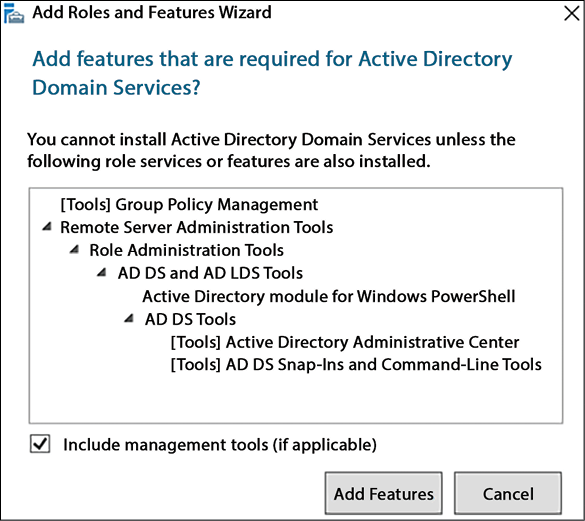Select Active Directory Administrative Center item
Screen dimensions: 585x521
click(x=345, y=342)
